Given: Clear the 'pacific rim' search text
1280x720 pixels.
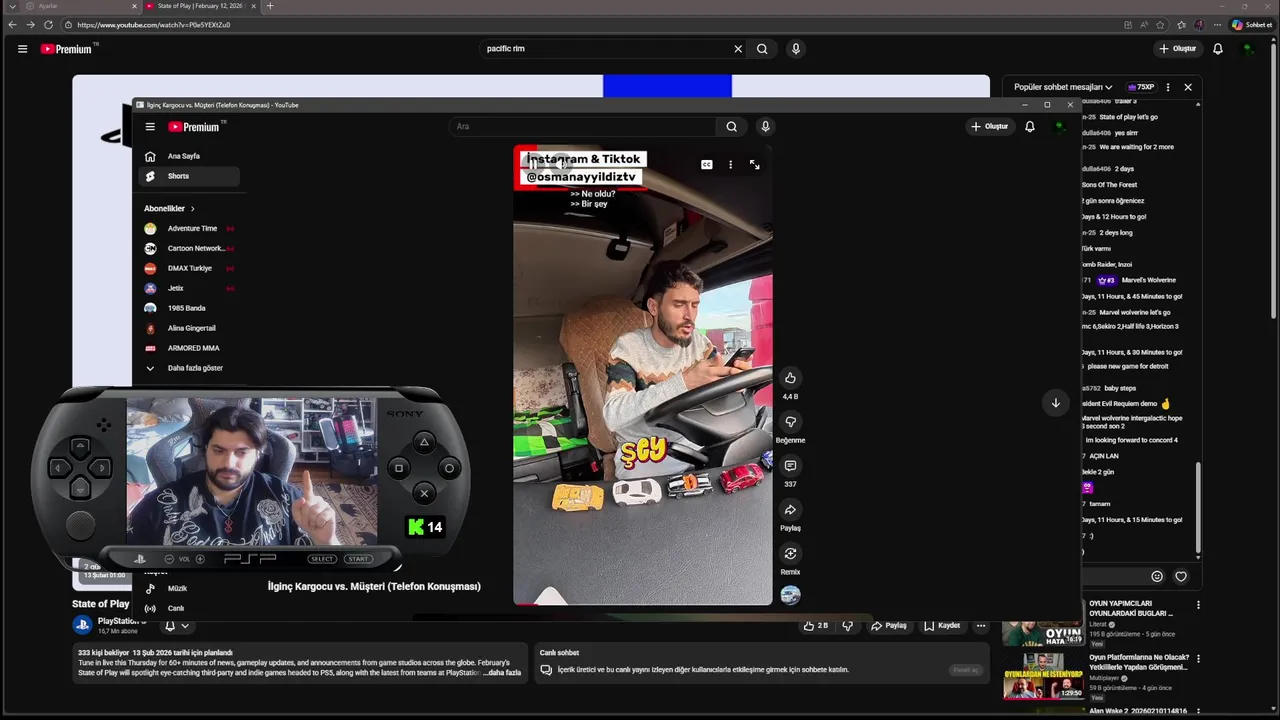Looking at the screenshot, I should click(x=738, y=48).
